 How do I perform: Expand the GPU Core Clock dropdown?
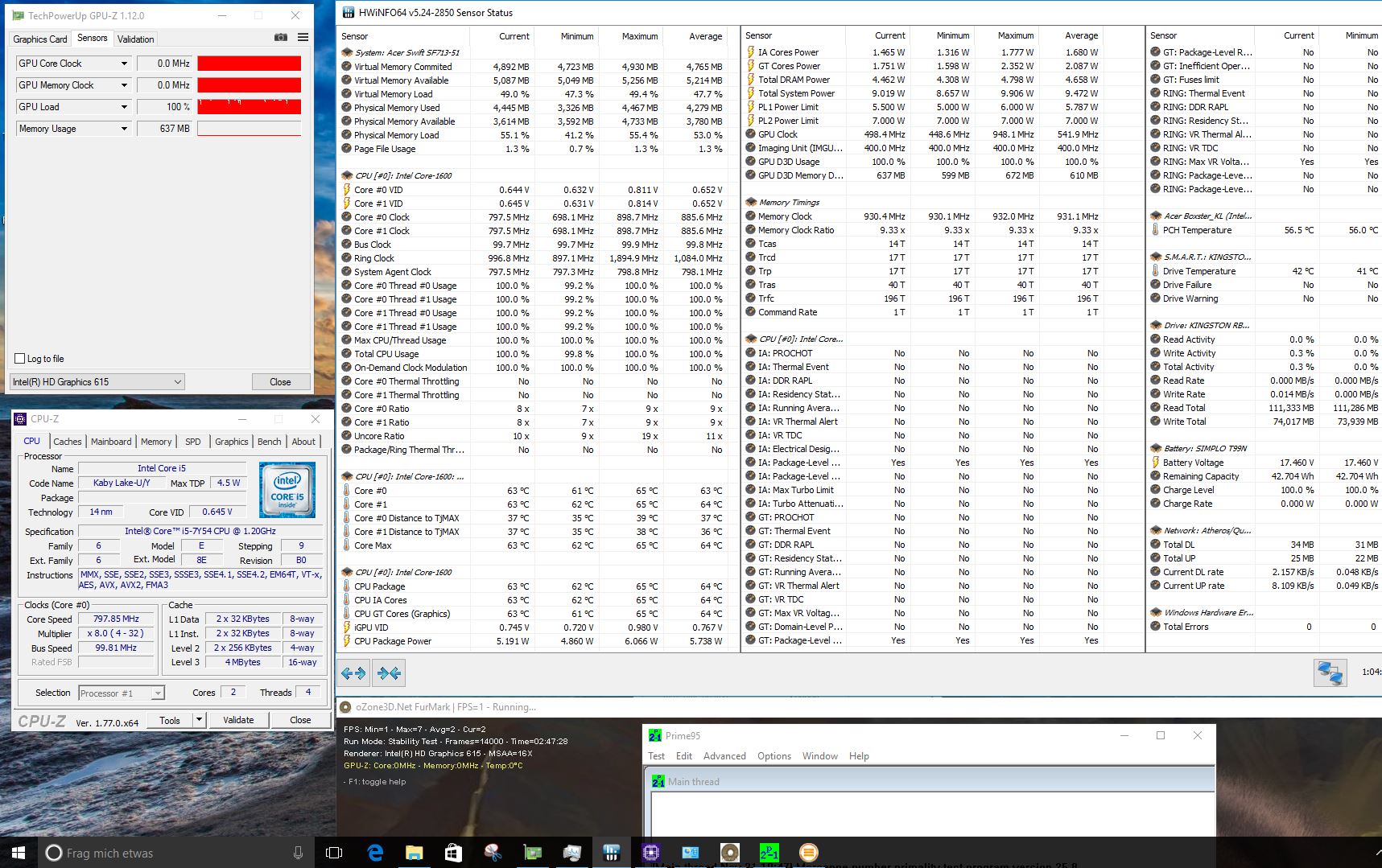[x=124, y=64]
